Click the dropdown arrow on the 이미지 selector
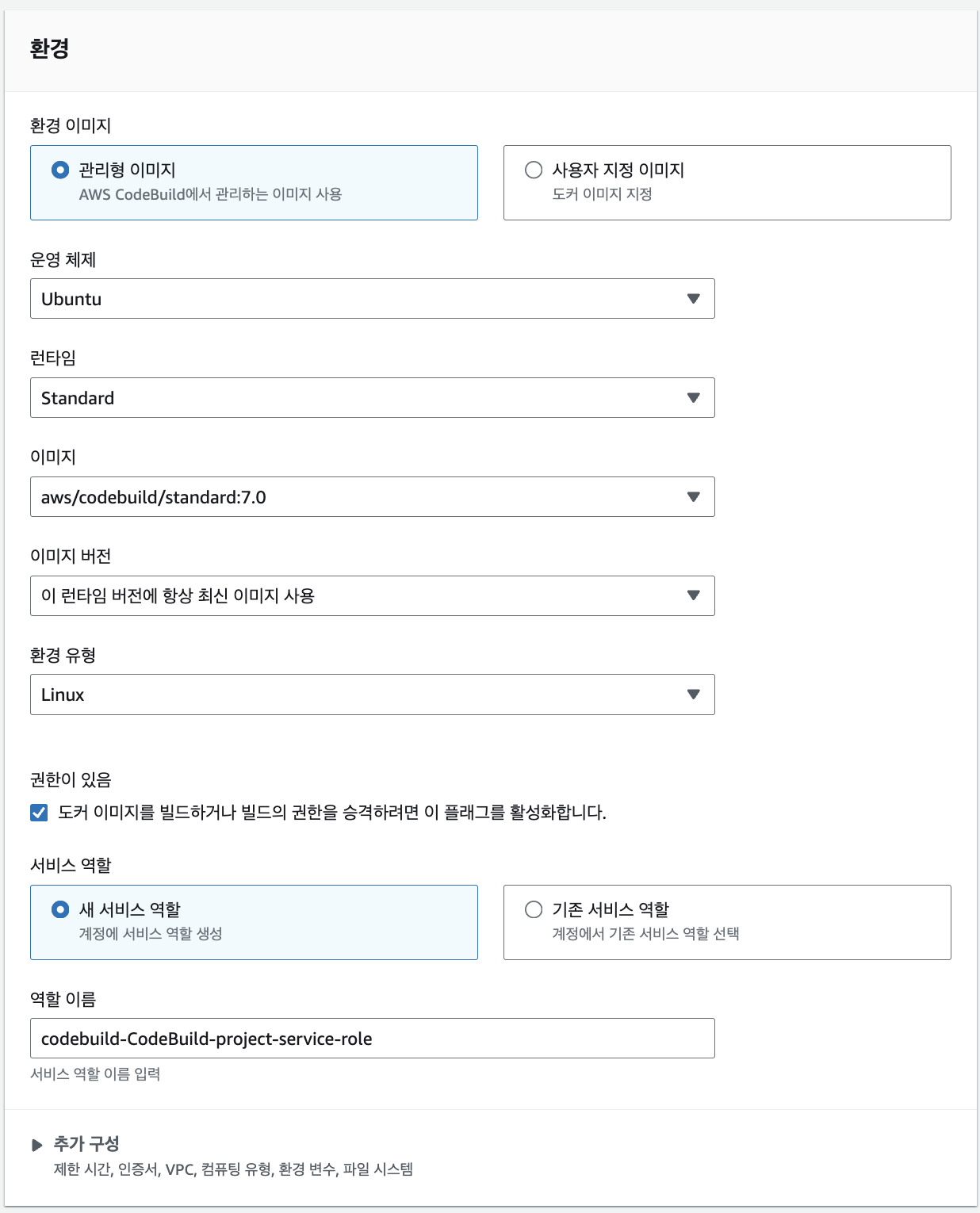 (695, 497)
